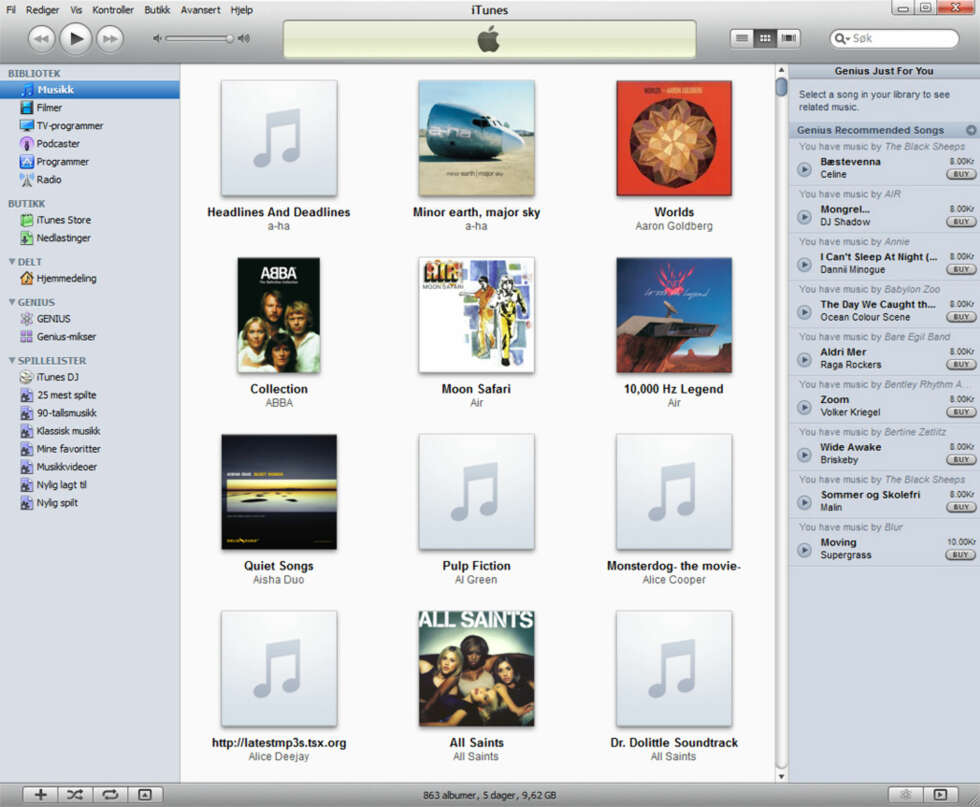Collapse the SPILLELISTER section

[x=12, y=360]
